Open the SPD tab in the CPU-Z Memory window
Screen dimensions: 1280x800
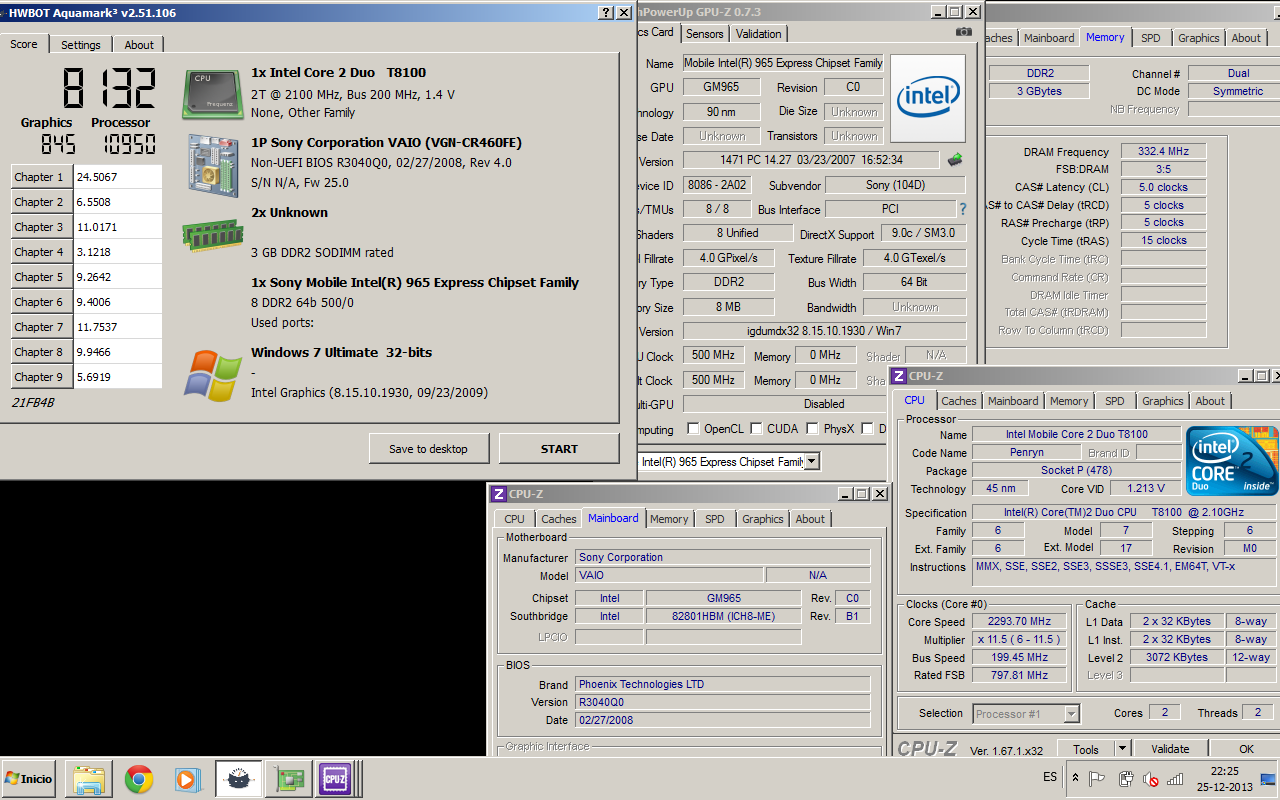tap(1151, 38)
